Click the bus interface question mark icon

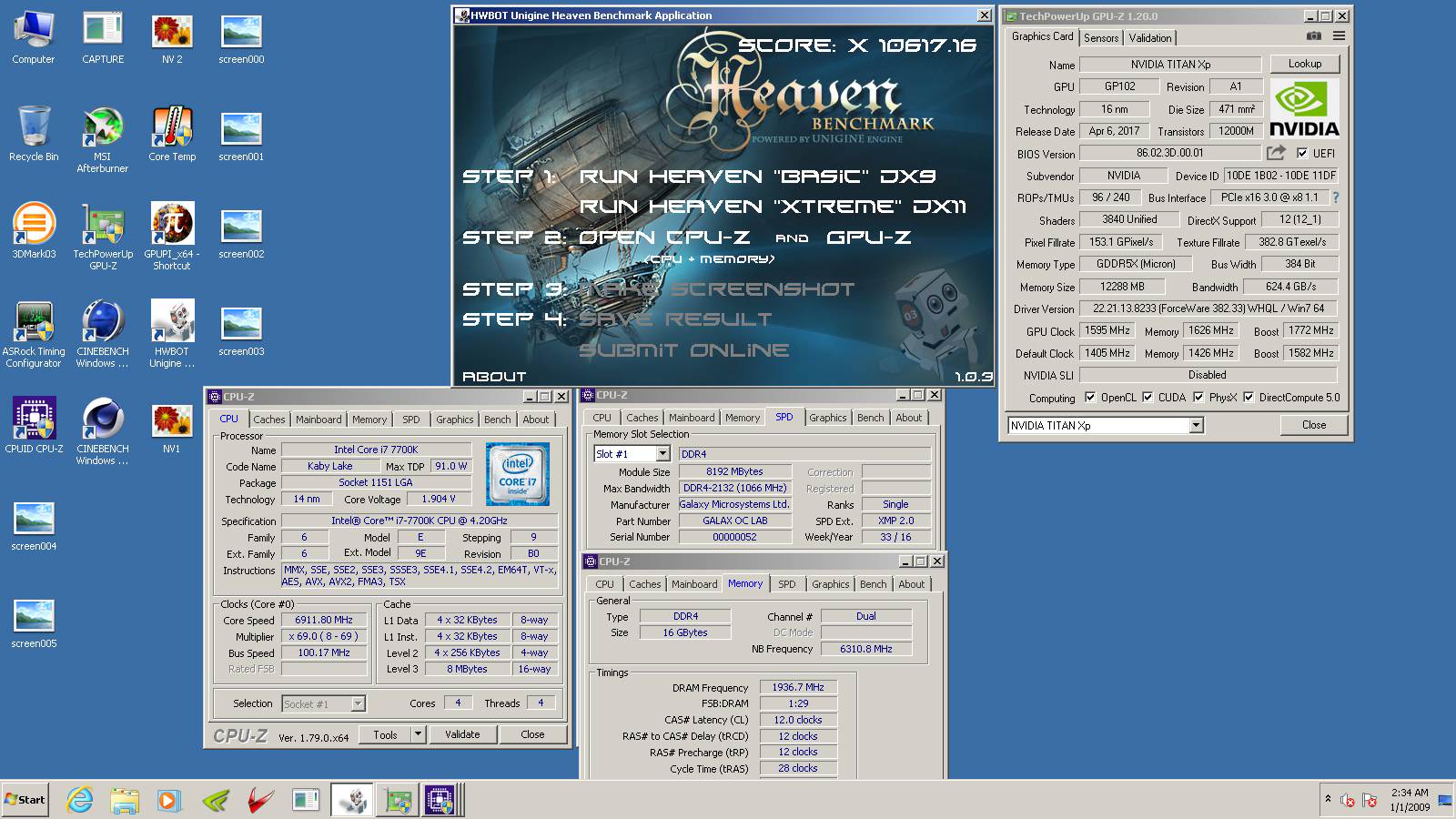(1335, 197)
